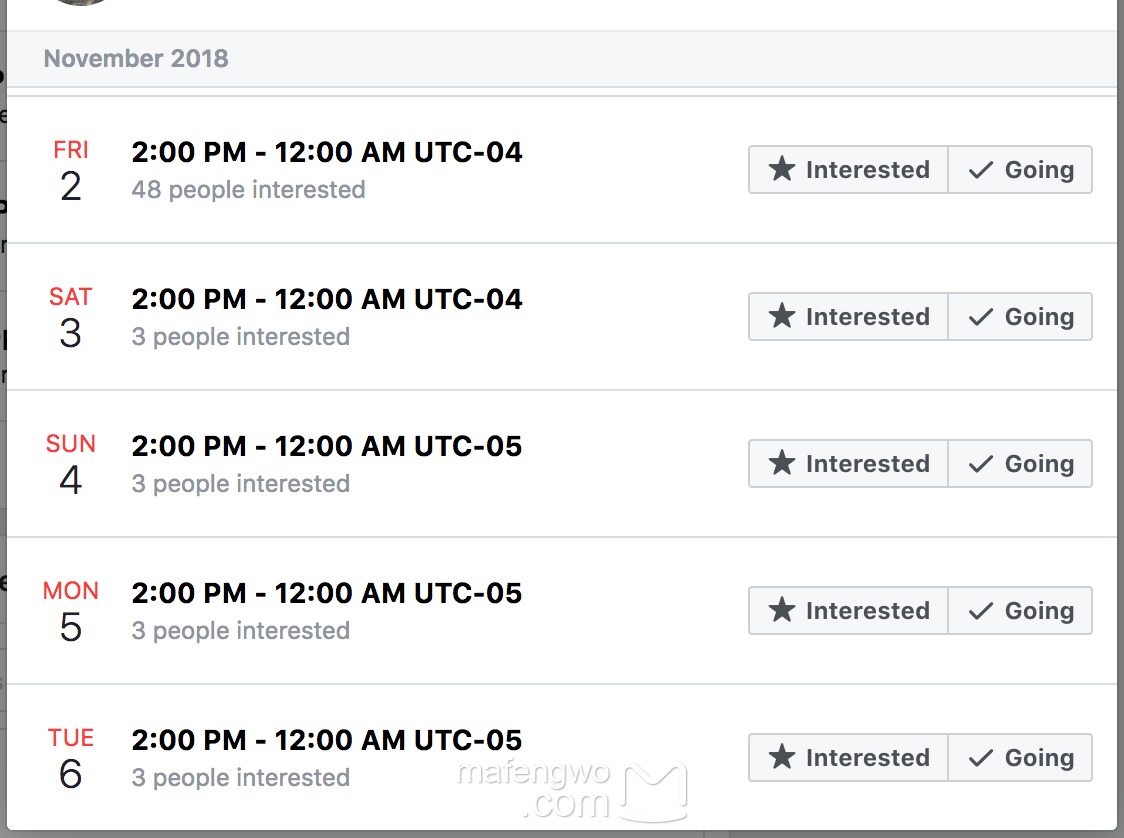The image size is (1124, 838).
Task: View 3 people interested on Saturday
Action: (241, 337)
